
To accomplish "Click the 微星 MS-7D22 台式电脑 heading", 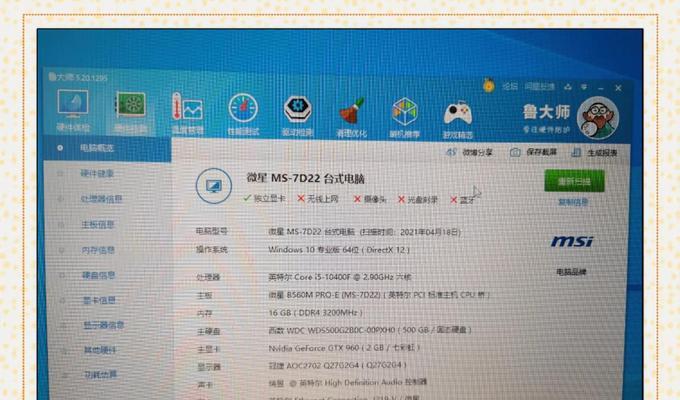I will click(305, 178).
